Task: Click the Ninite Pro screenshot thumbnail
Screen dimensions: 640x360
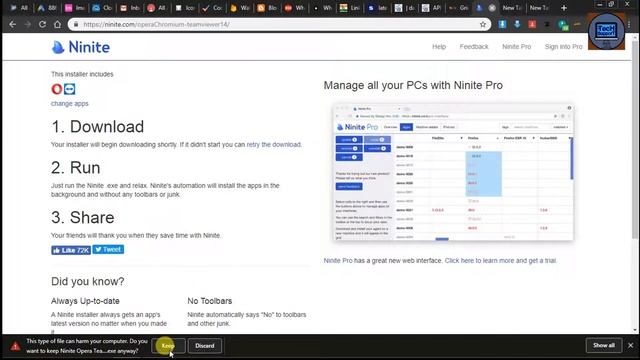Action: click(453, 172)
